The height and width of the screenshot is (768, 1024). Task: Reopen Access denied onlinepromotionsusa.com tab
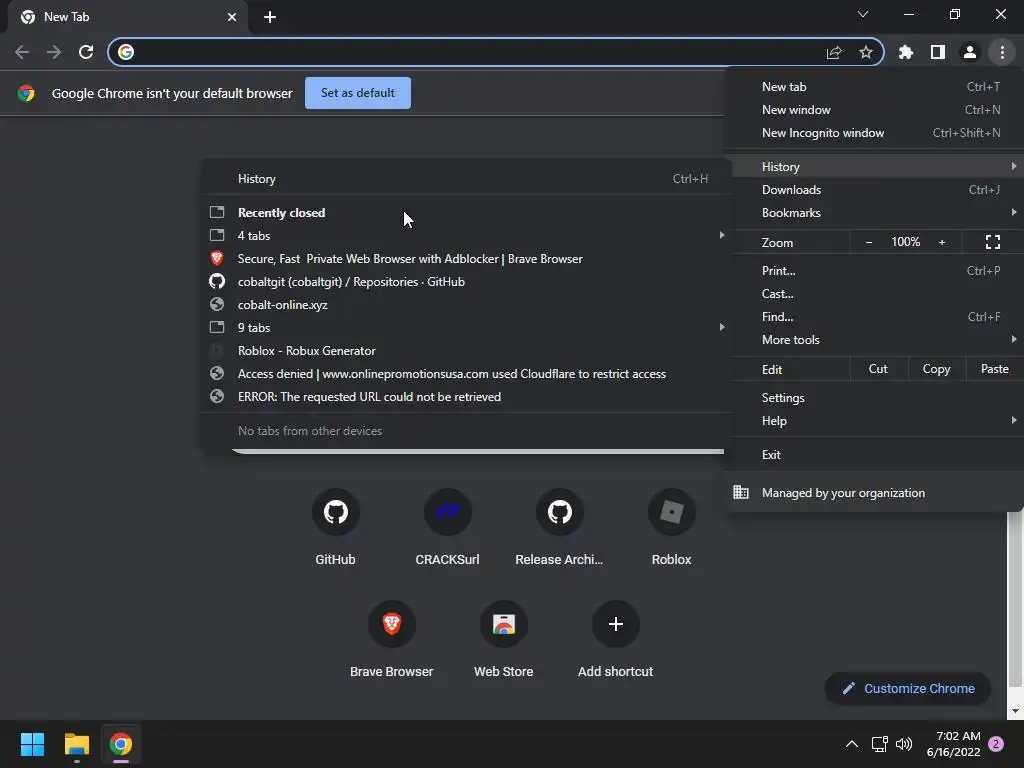tap(466, 374)
